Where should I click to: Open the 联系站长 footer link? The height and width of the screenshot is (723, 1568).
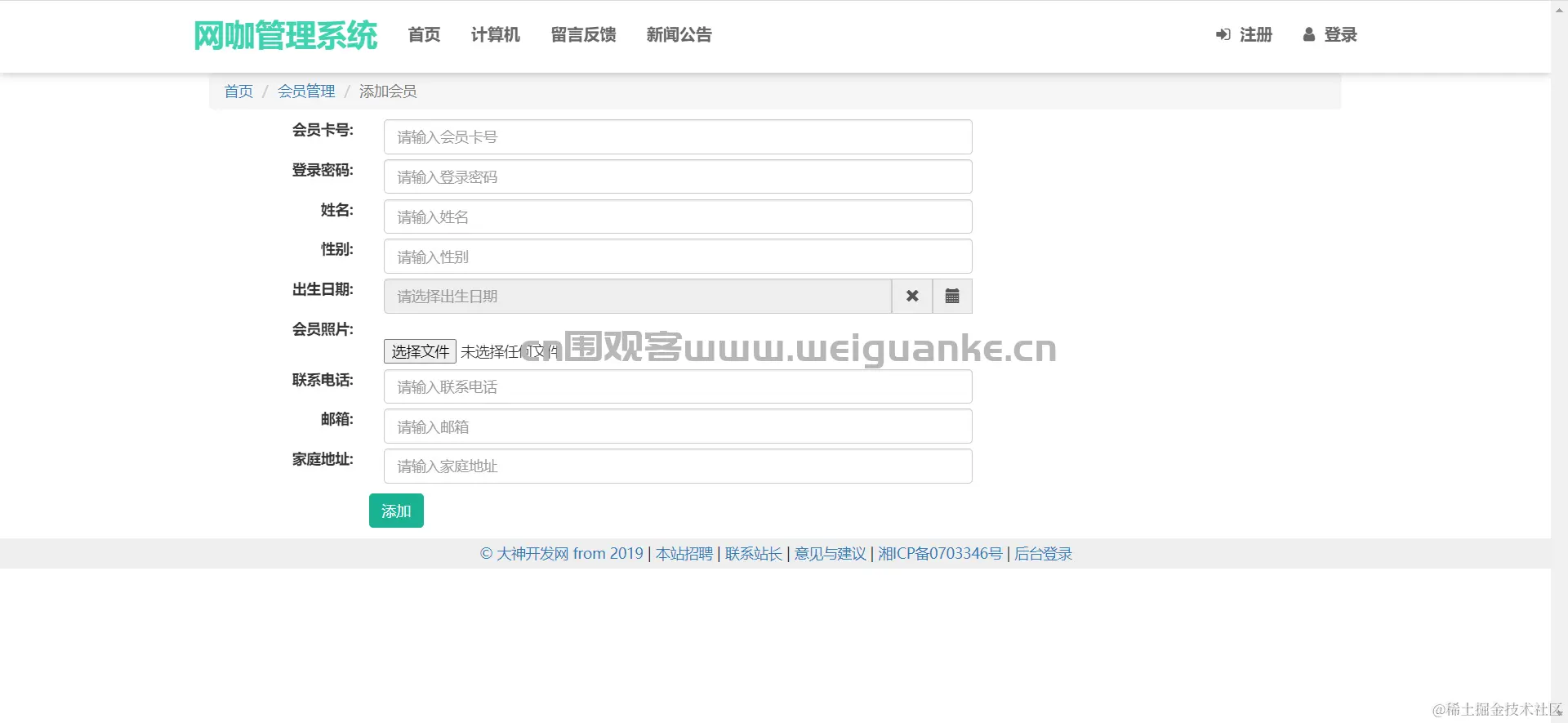754,554
